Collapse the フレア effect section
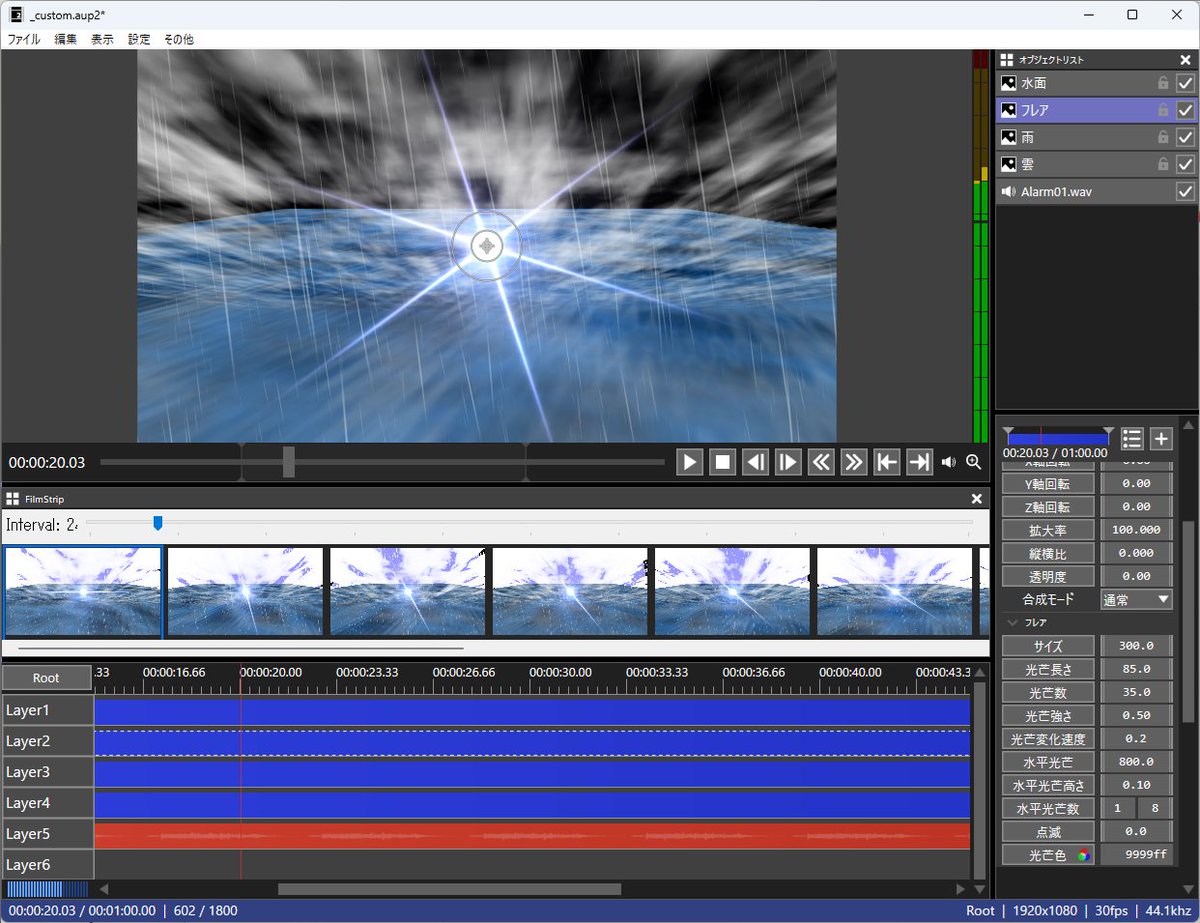The image size is (1200, 923). coord(1011,623)
